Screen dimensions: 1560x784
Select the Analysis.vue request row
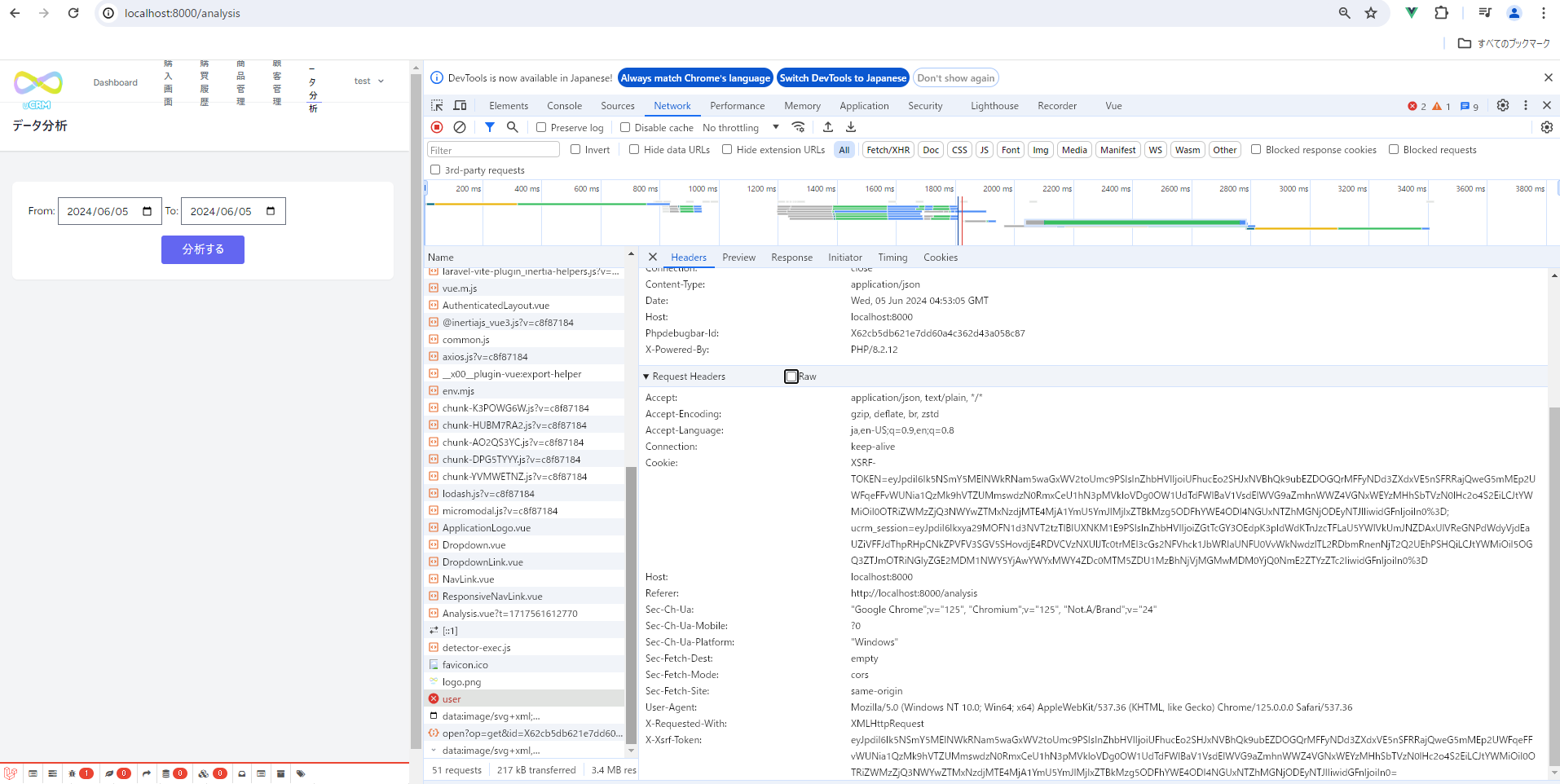coord(525,614)
